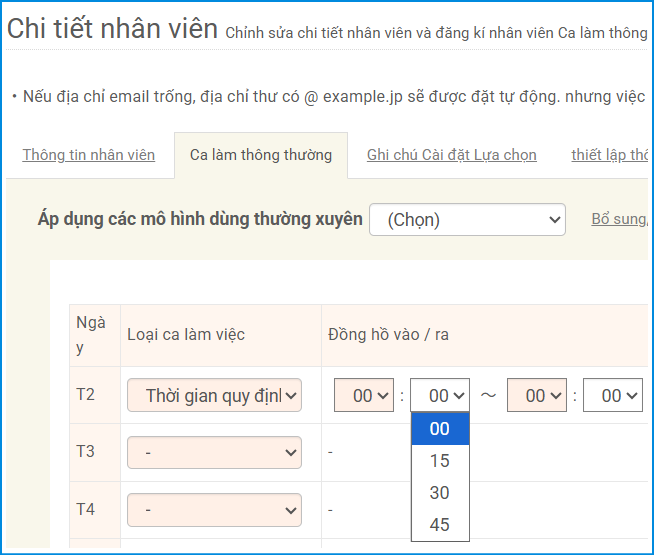
Task: Click the Đồng hồ vào / ra column header
Action: click(388, 334)
